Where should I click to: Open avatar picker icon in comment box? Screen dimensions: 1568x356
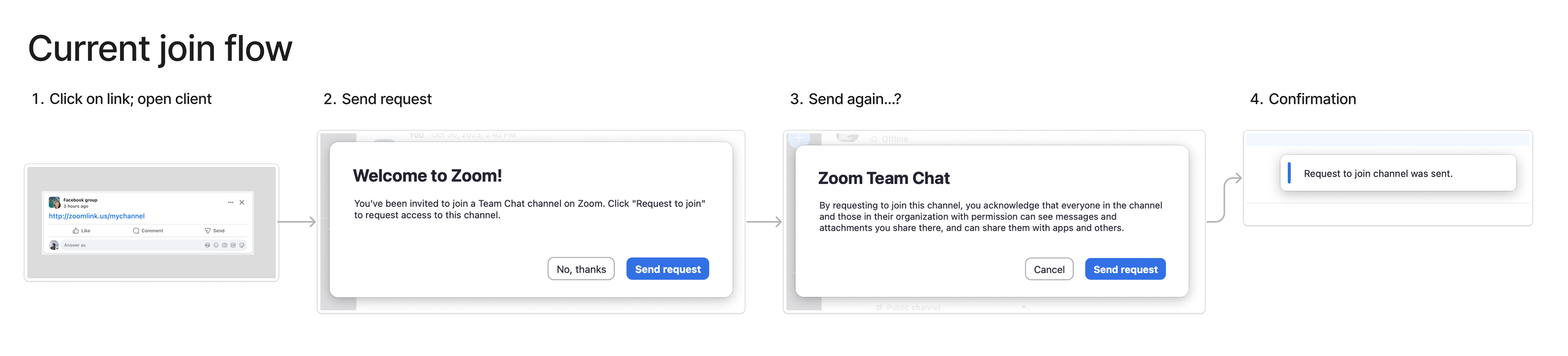coord(207,245)
